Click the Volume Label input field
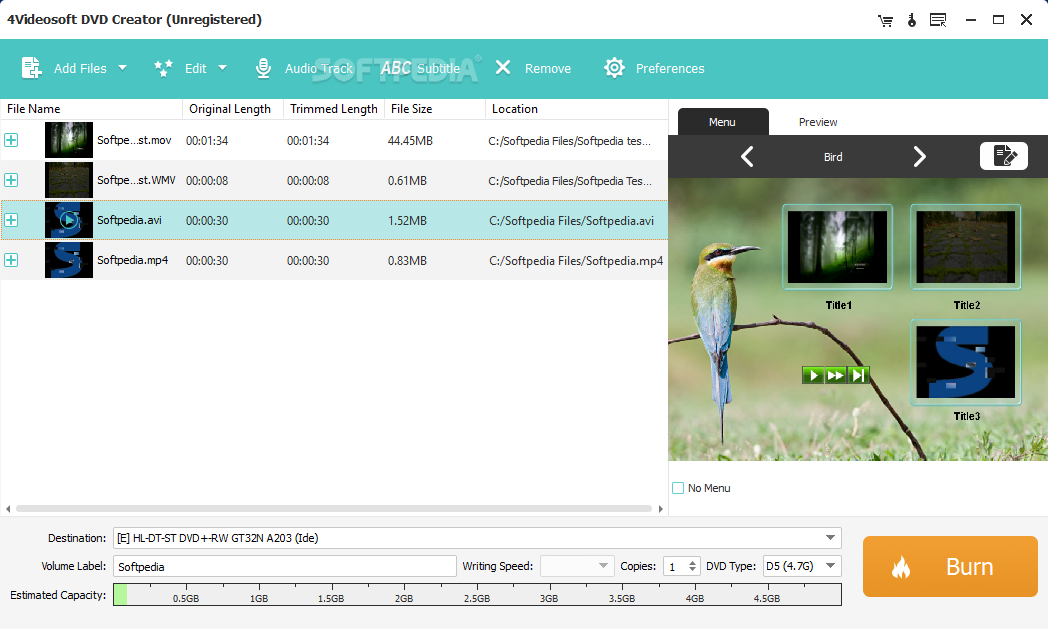The width and height of the screenshot is (1048, 629). [285, 566]
